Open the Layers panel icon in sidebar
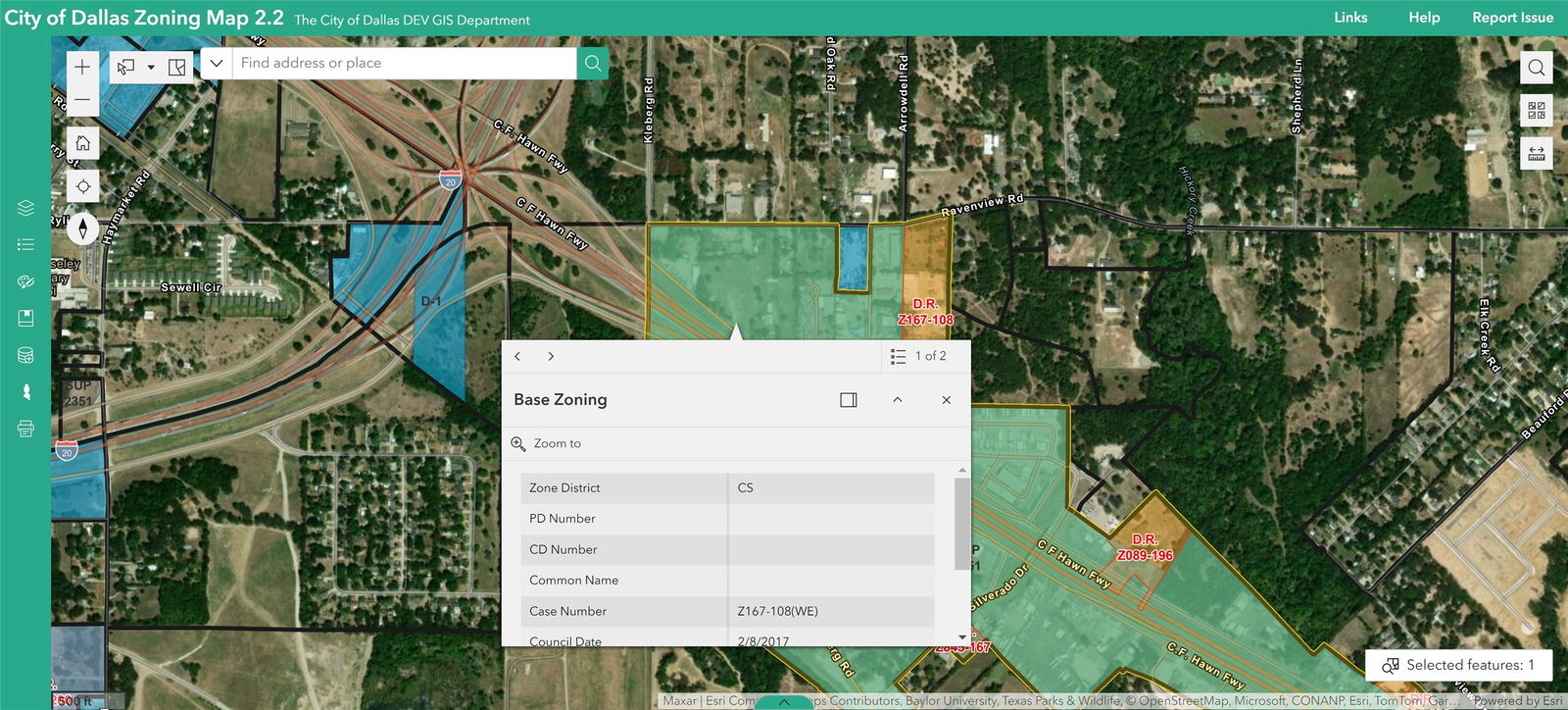Image resolution: width=1568 pixels, height=710 pixels. click(25, 208)
